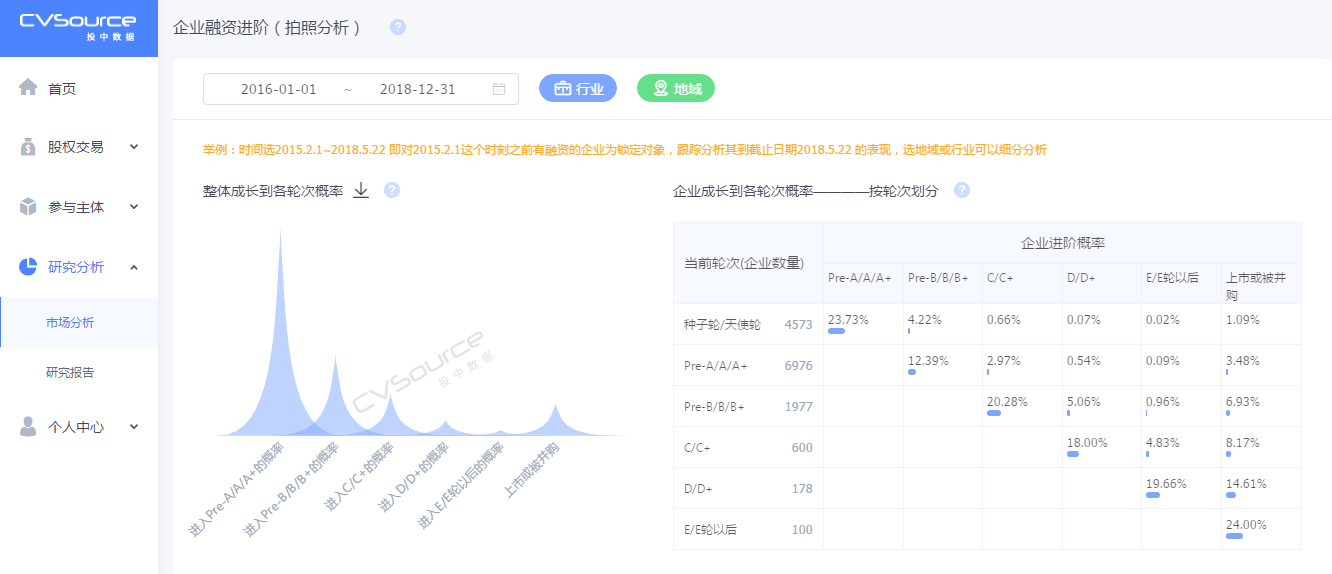1332x574 pixels.
Task: Expand the 股权交易 menu chevron
Action: [x=134, y=147]
